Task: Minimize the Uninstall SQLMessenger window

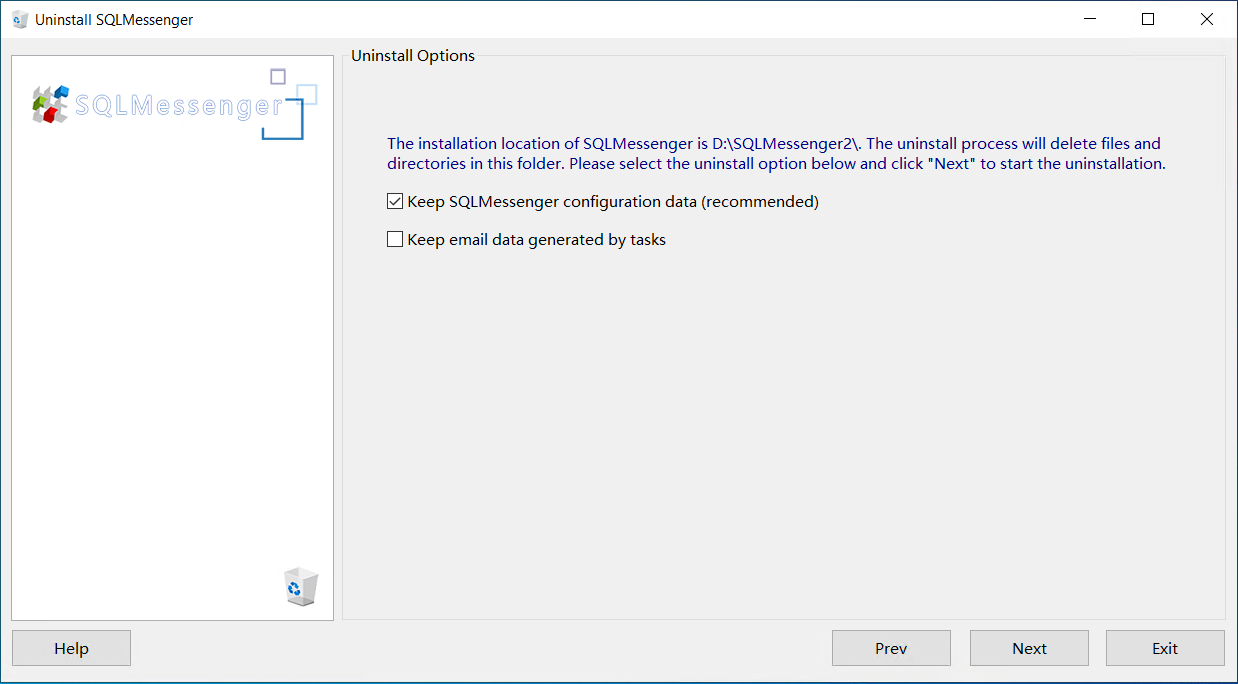Action: point(1088,19)
